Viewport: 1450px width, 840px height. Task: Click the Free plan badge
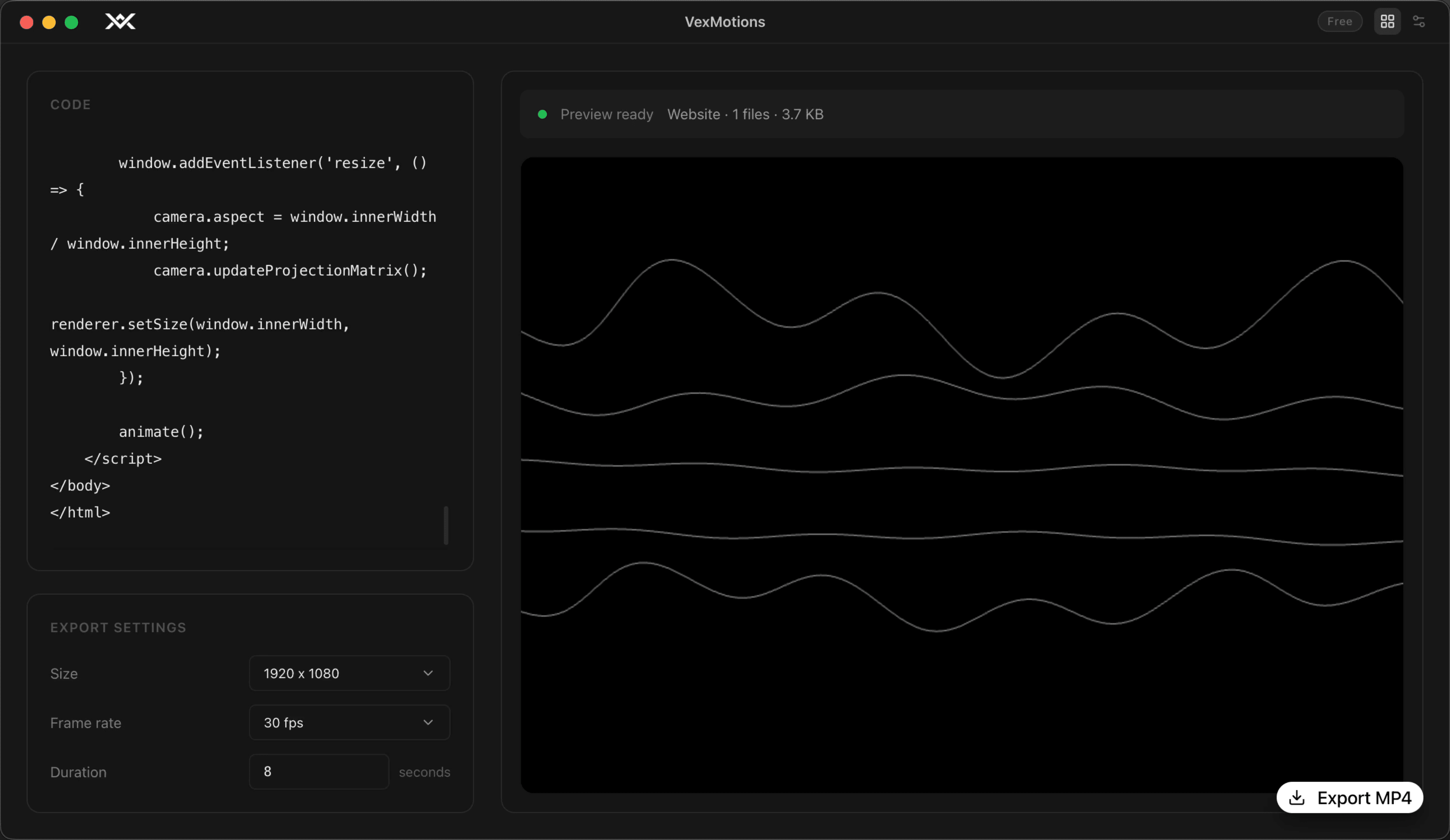coord(1340,22)
